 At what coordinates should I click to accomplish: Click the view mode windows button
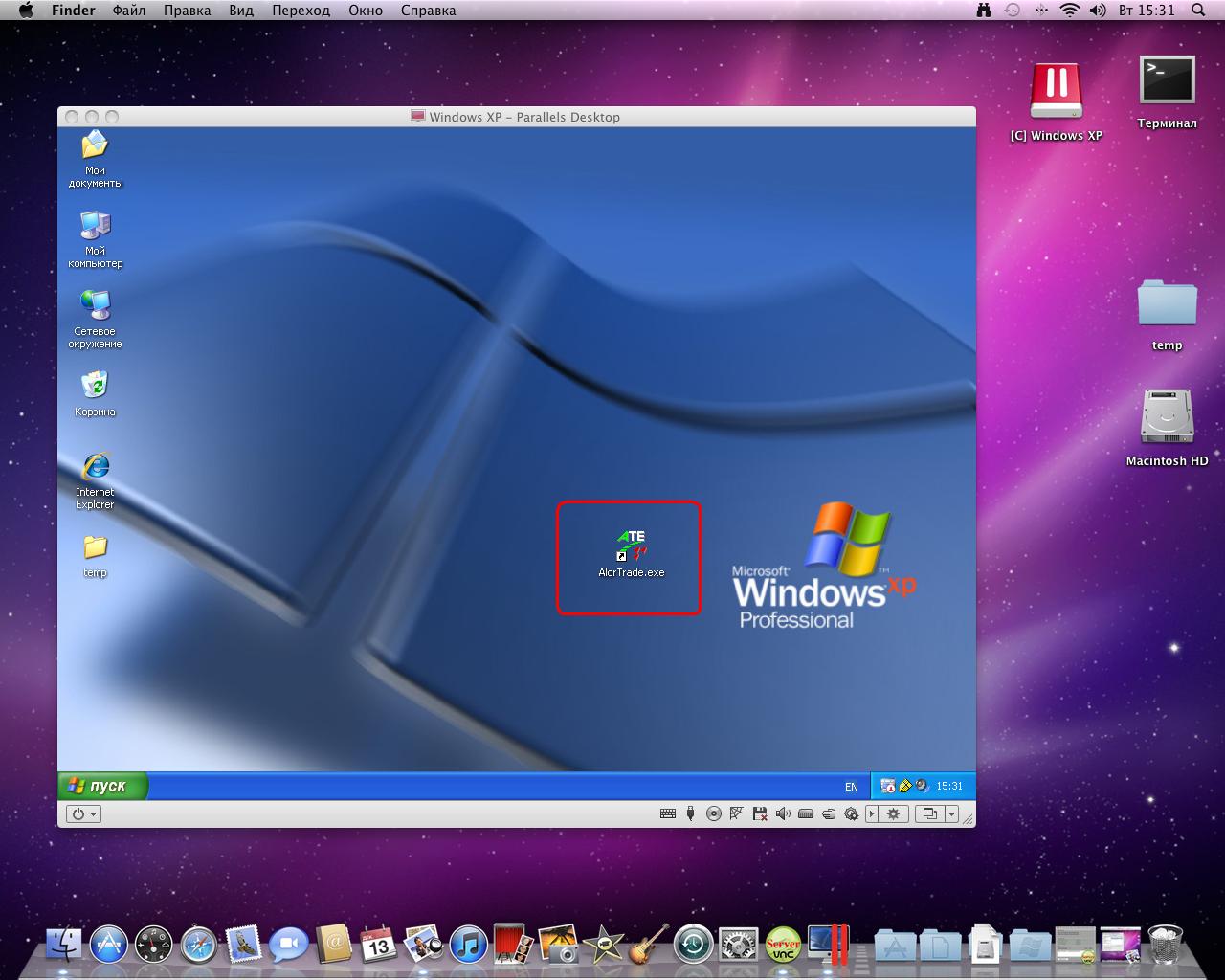[x=929, y=814]
